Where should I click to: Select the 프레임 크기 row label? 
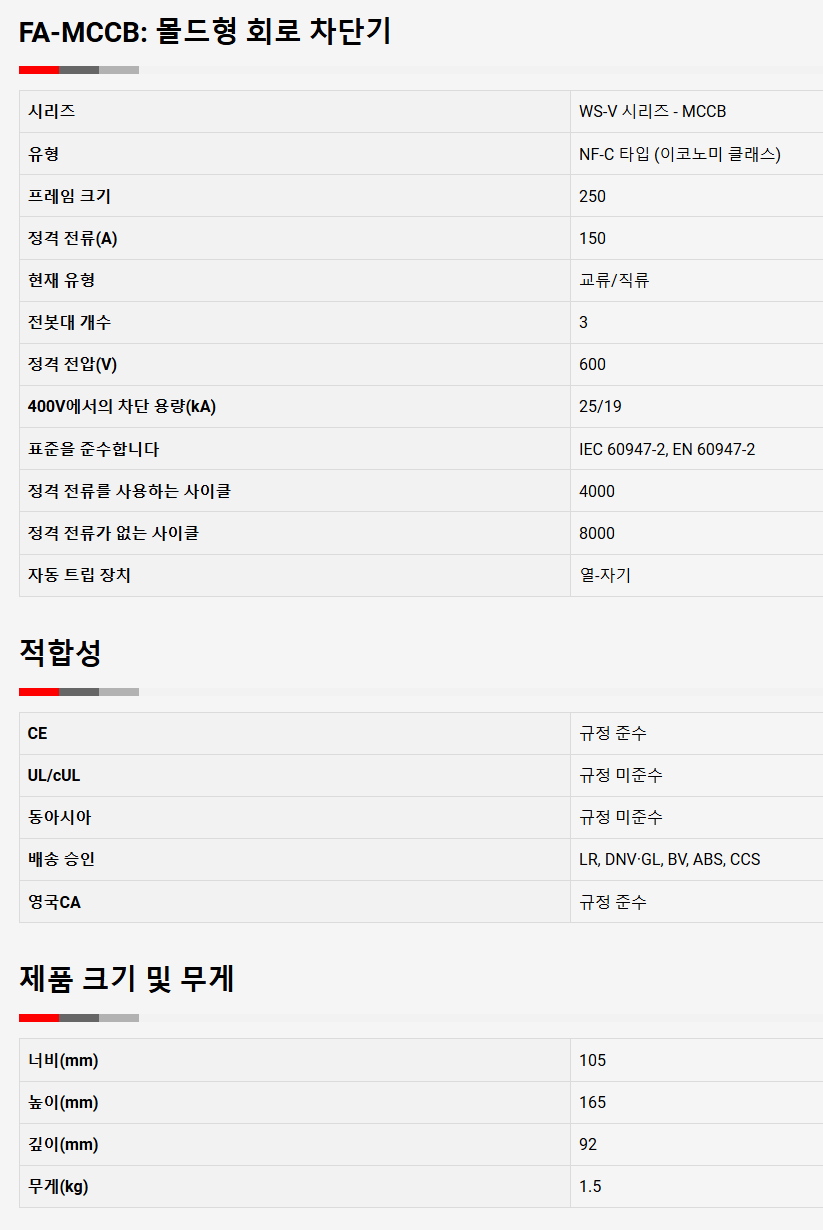[69, 196]
